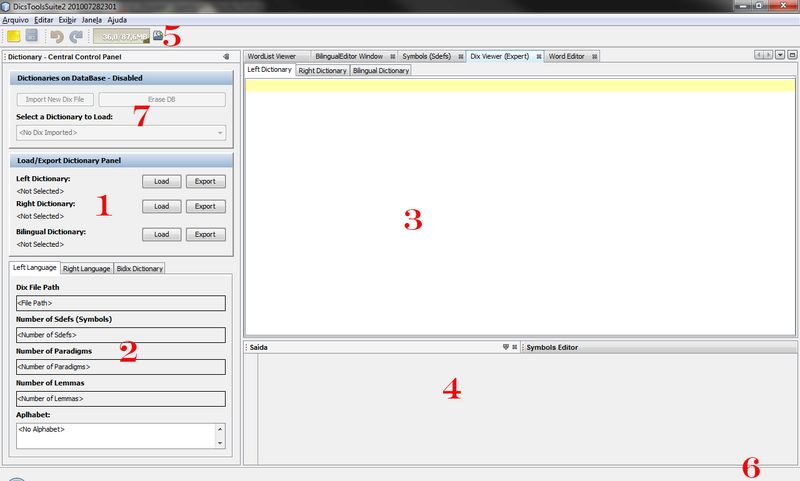Screen dimensions: 800x481
Task: Open the Arquivo menu
Action: click(x=15, y=20)
